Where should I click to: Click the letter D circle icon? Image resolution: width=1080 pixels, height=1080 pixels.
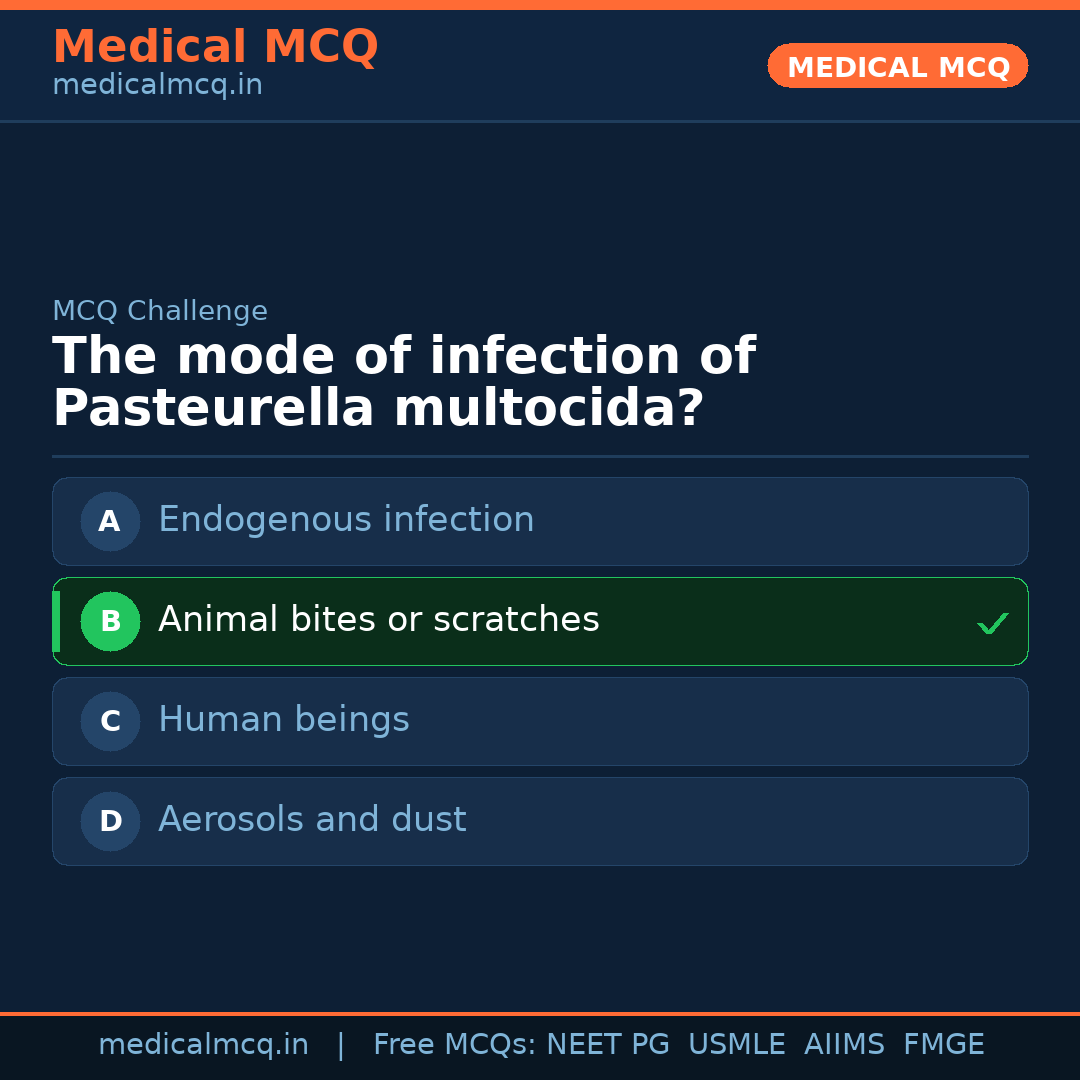pos(110,821)
